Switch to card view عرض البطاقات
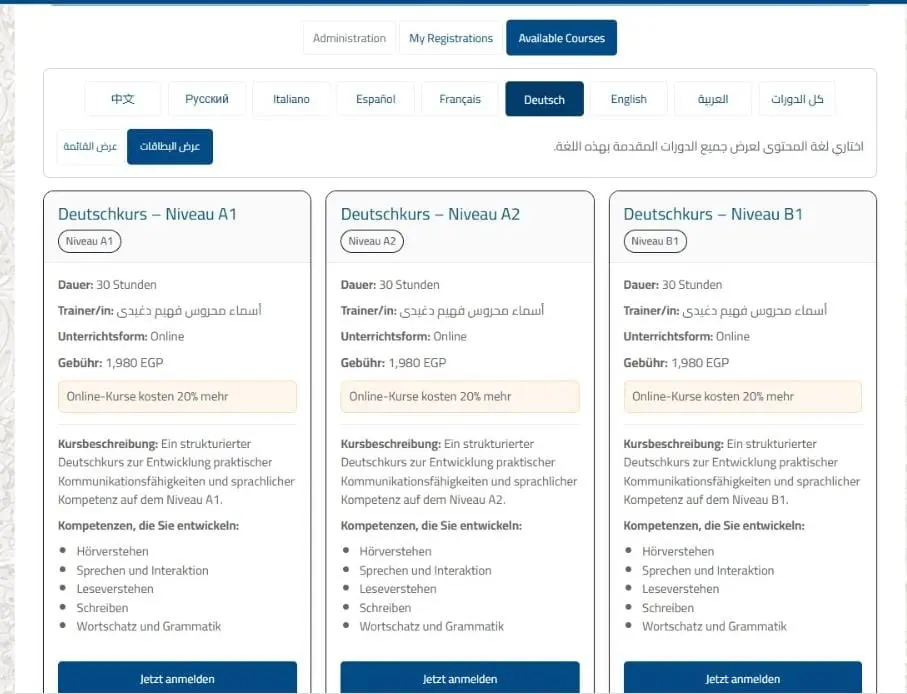Image resolution: width=907 pixels, height=694 pixels. point(170,146)
